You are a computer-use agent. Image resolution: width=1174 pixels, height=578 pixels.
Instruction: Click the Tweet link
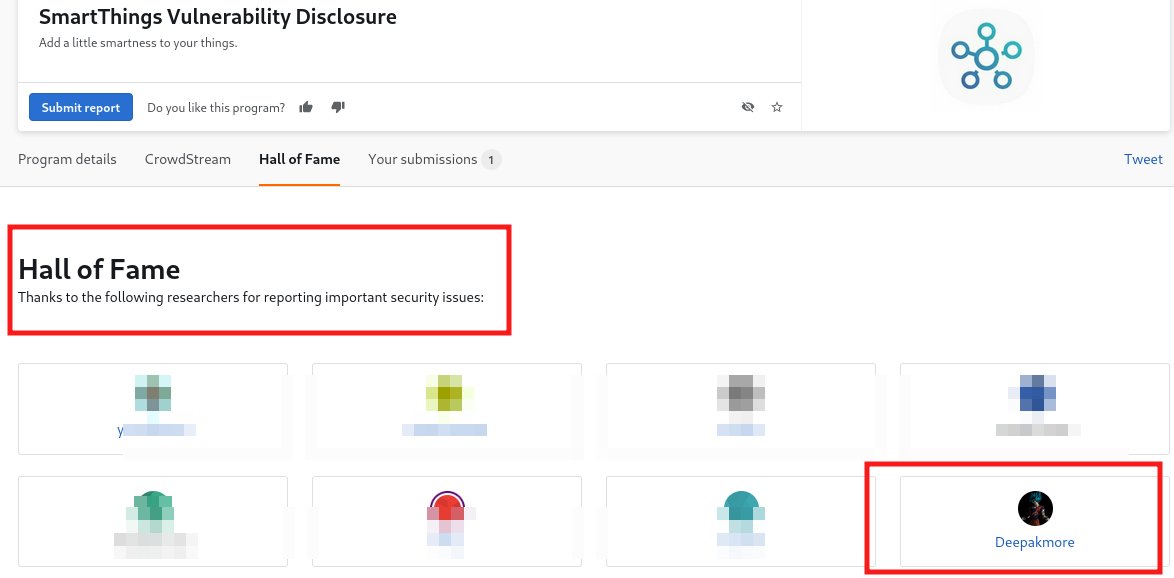(1143, 159)
